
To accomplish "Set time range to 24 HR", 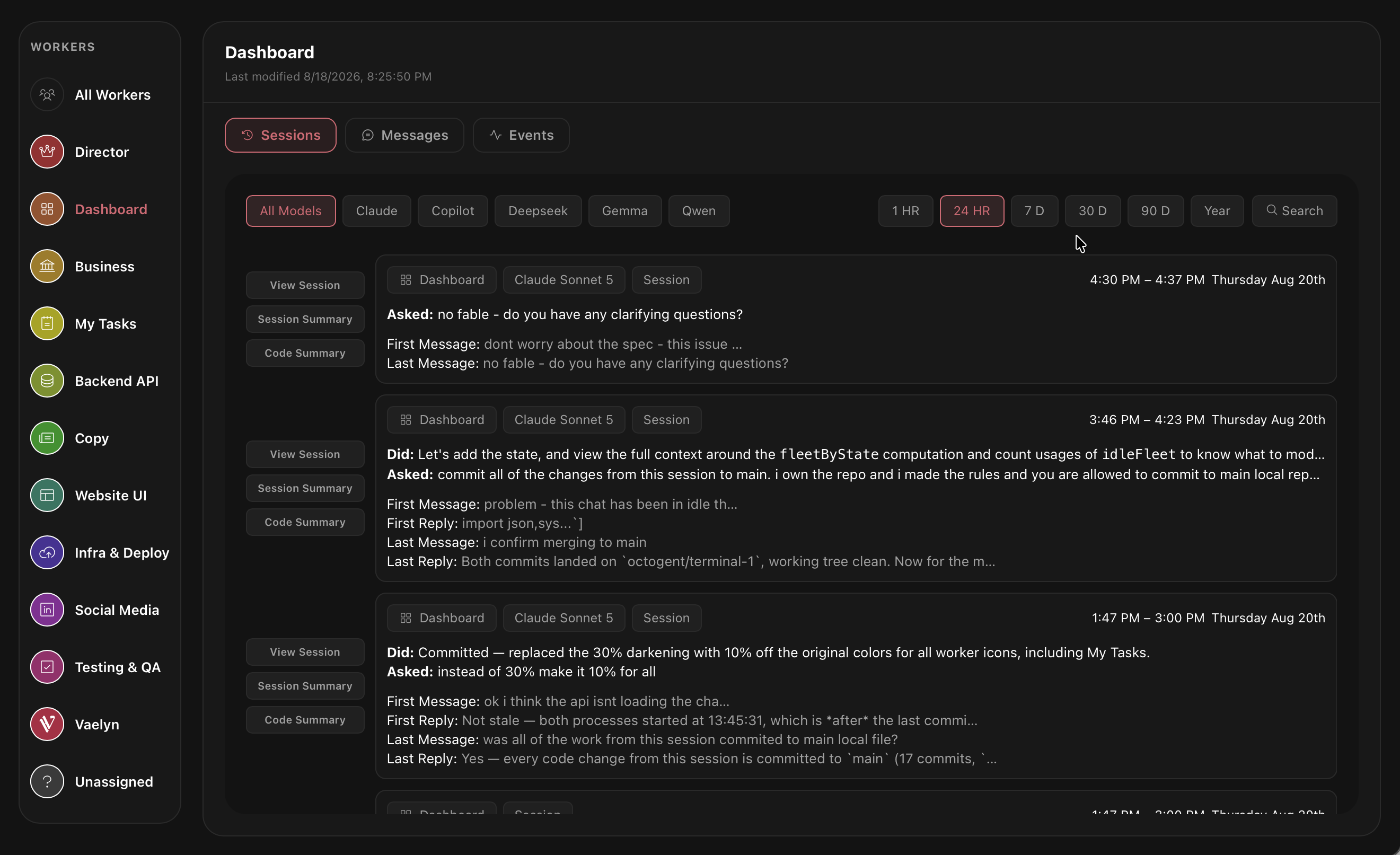I will [x=972, y=211].
